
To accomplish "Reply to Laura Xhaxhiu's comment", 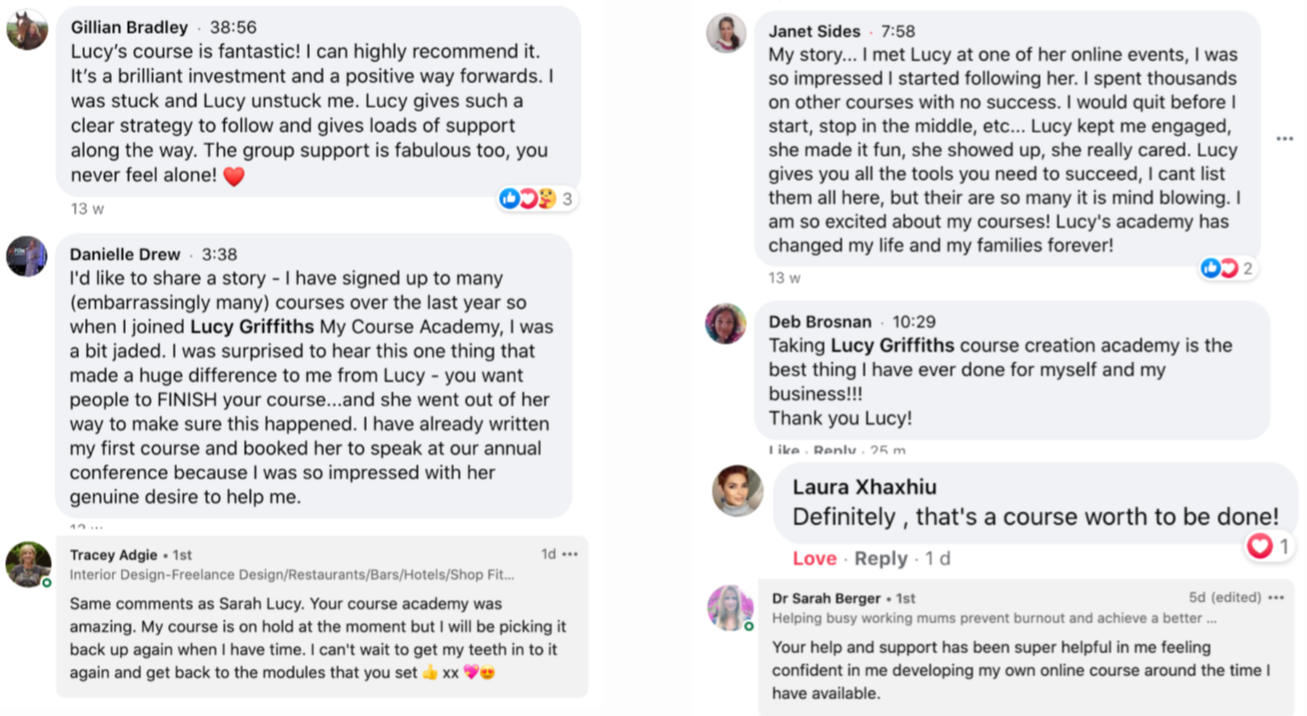I will pos(880,559).
